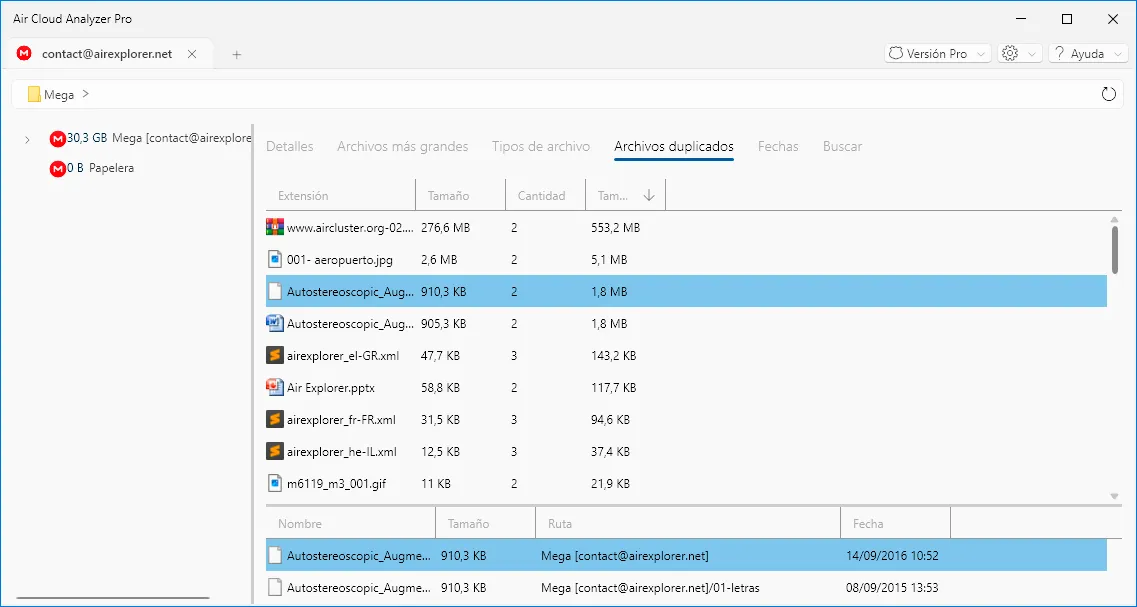The height and width of the screenshot is (607, 1137).
Task: Expand the breadcrumb chevron after Mega
Action: click(x=86, y=94)
